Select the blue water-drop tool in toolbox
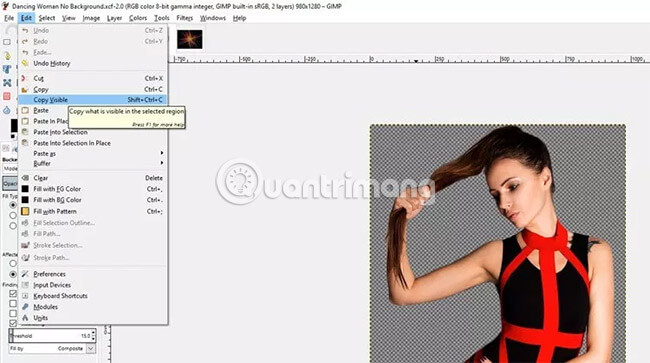Image resolution: width=650 pixels, height=363 pixels. [x=7, y=110]
